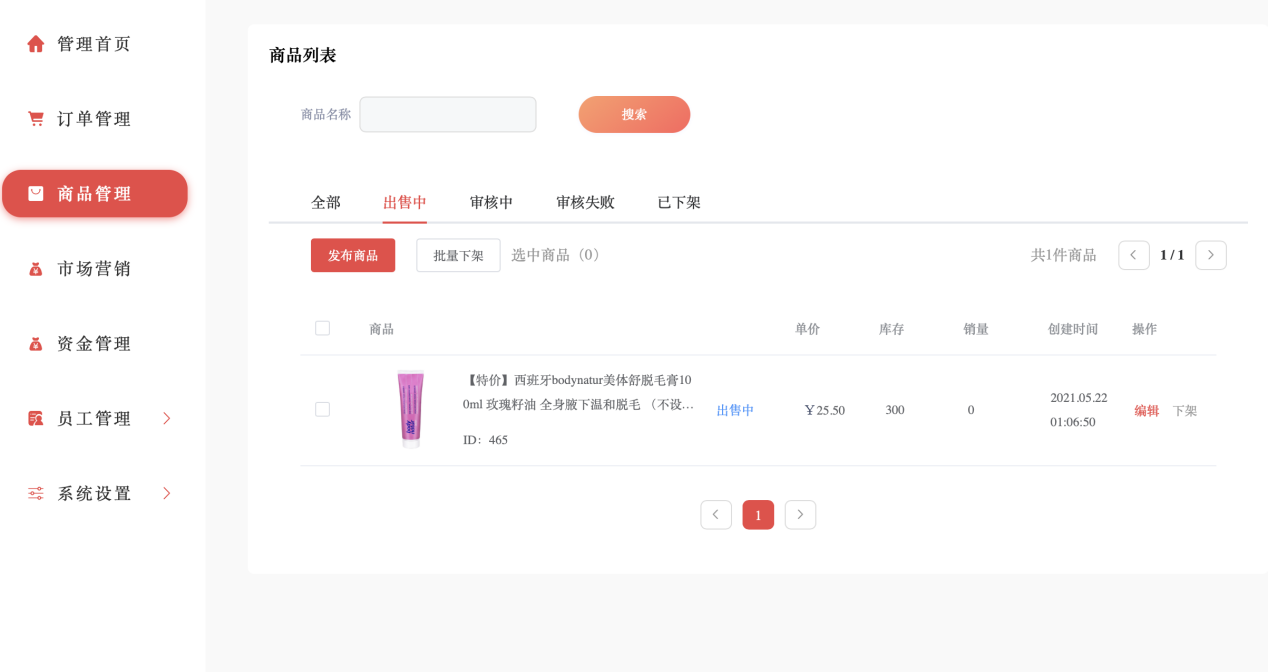Switch to the 出售中 tab
Screen dimensions: 1268x672
click(x=405, y=202)
